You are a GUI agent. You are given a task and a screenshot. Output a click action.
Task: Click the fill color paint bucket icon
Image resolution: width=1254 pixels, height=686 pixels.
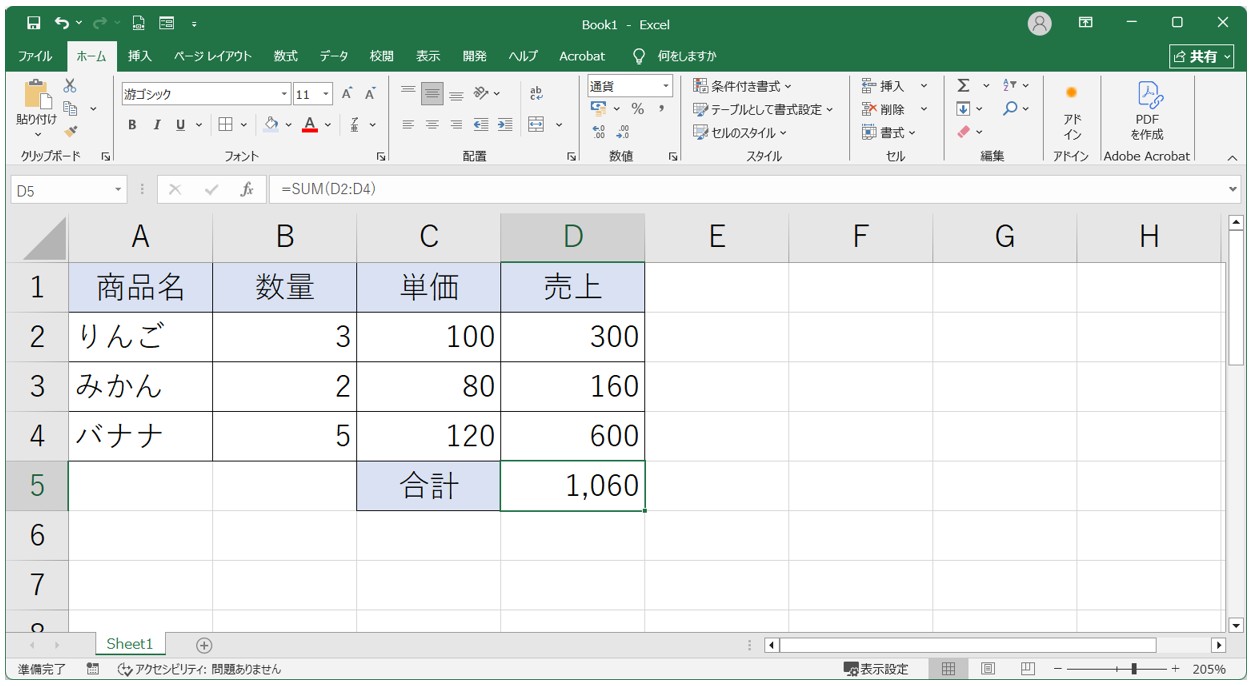pos(271,125)
